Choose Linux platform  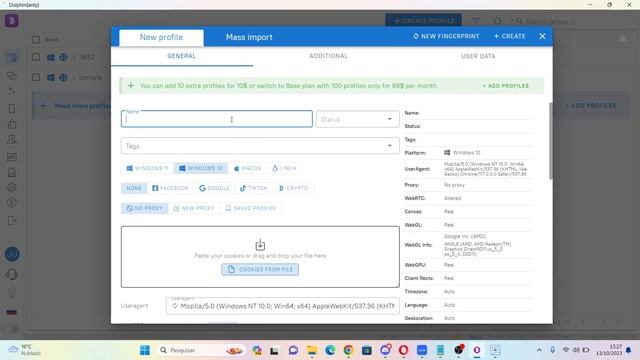click(284, 168)
